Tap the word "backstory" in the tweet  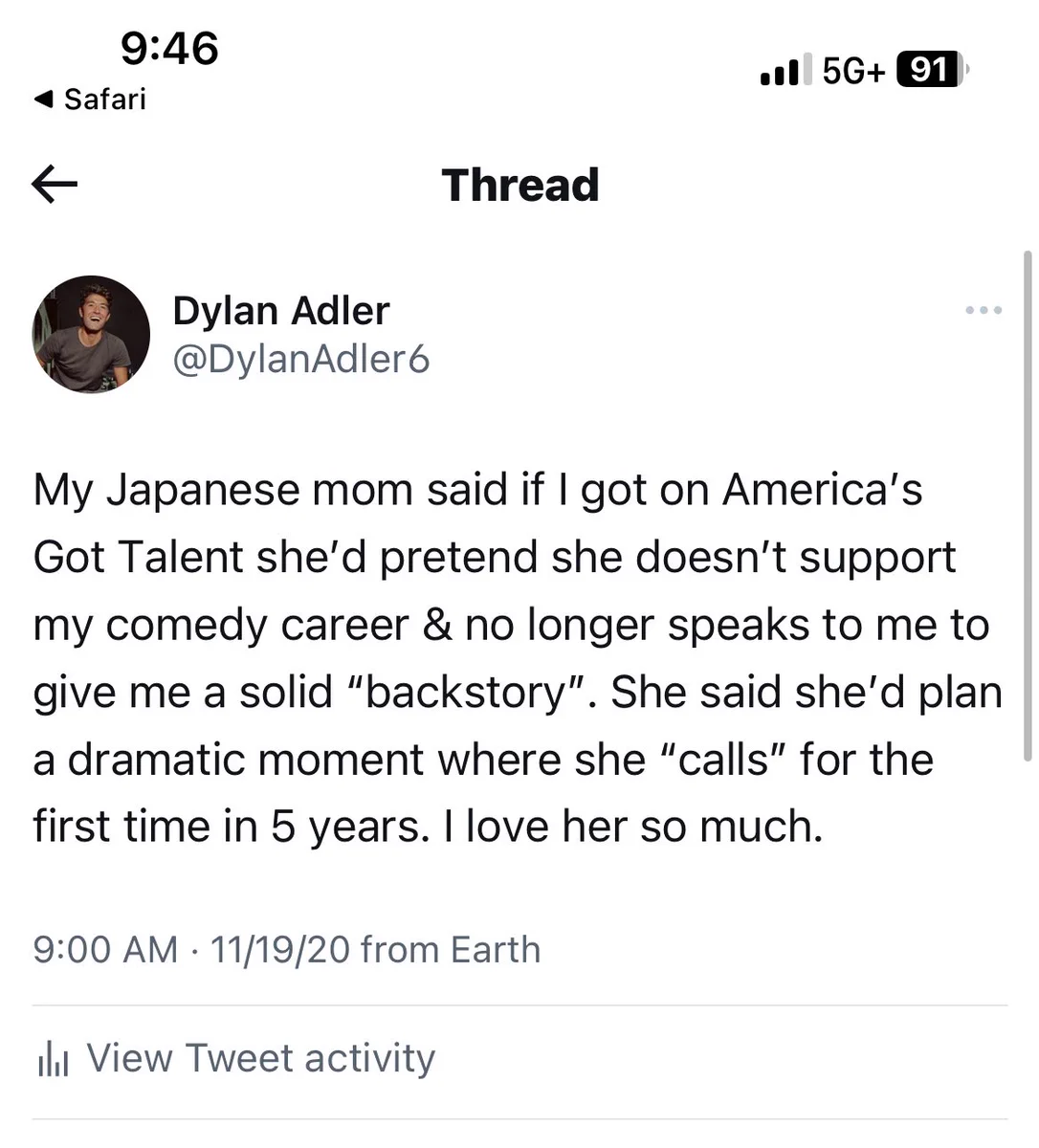pos(467,692)
